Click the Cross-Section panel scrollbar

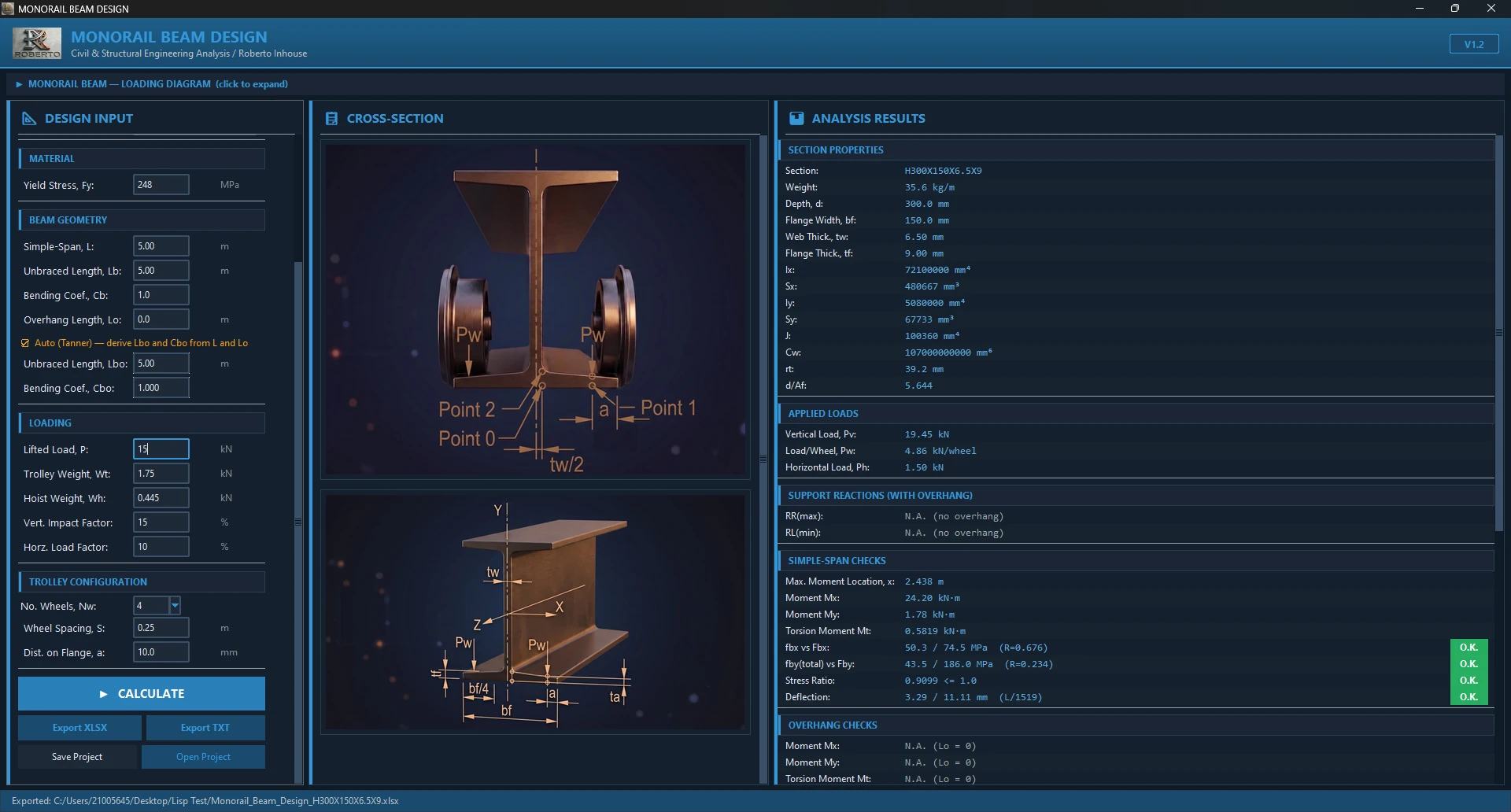tap(763, 459)
